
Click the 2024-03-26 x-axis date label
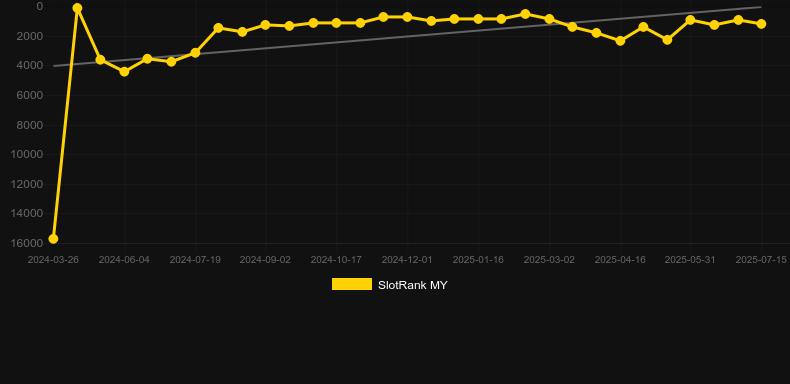coord(53,260)
